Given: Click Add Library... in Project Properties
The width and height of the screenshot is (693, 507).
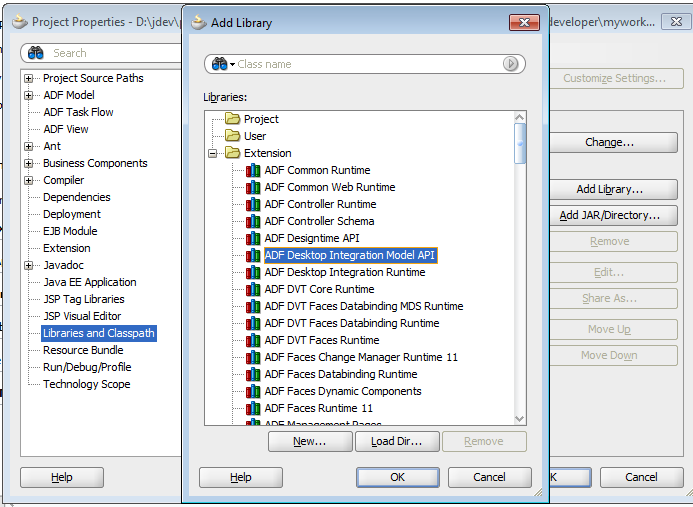Looking at the screenshot, I should click(x=613, y=189).
